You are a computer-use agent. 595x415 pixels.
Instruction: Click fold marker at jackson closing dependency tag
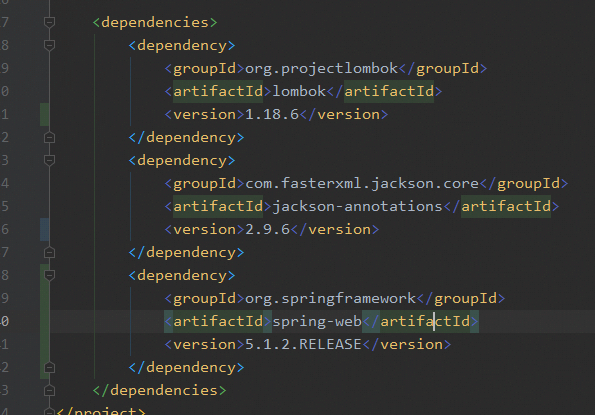pyautogui.click(x=49, y=252)
